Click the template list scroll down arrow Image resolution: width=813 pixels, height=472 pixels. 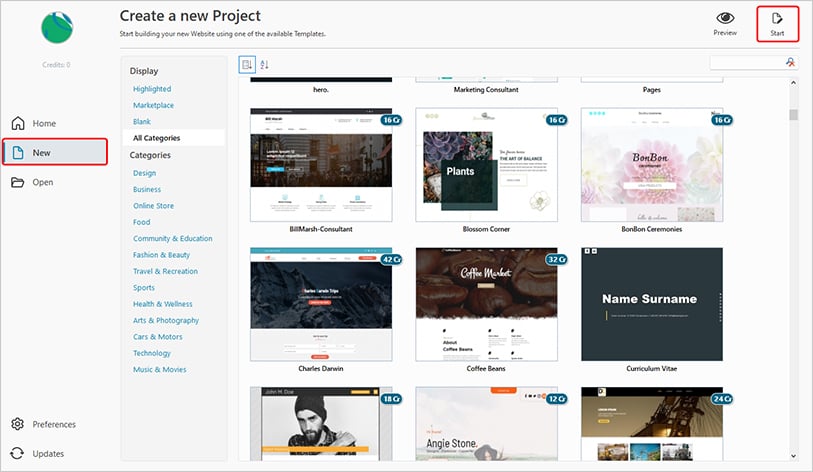point(793,456)
